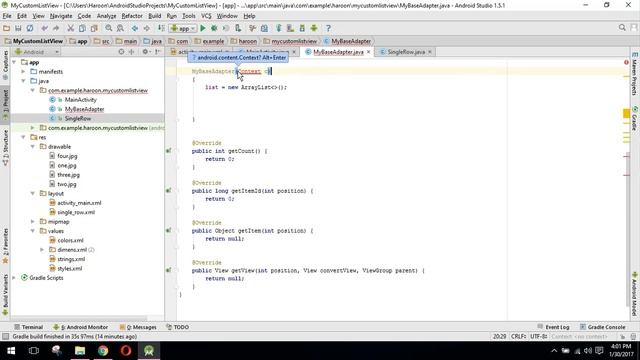
Task: Click the Undo arrow icon
Action: coord(44,28)
